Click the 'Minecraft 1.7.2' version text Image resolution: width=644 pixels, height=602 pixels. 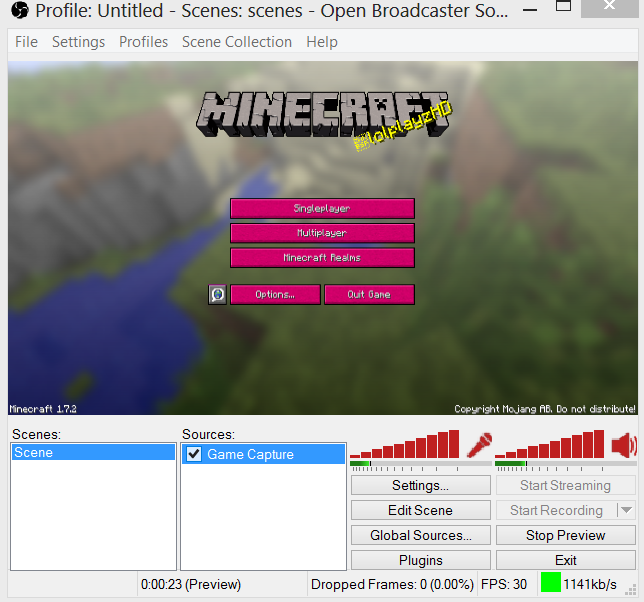[43, 409]
